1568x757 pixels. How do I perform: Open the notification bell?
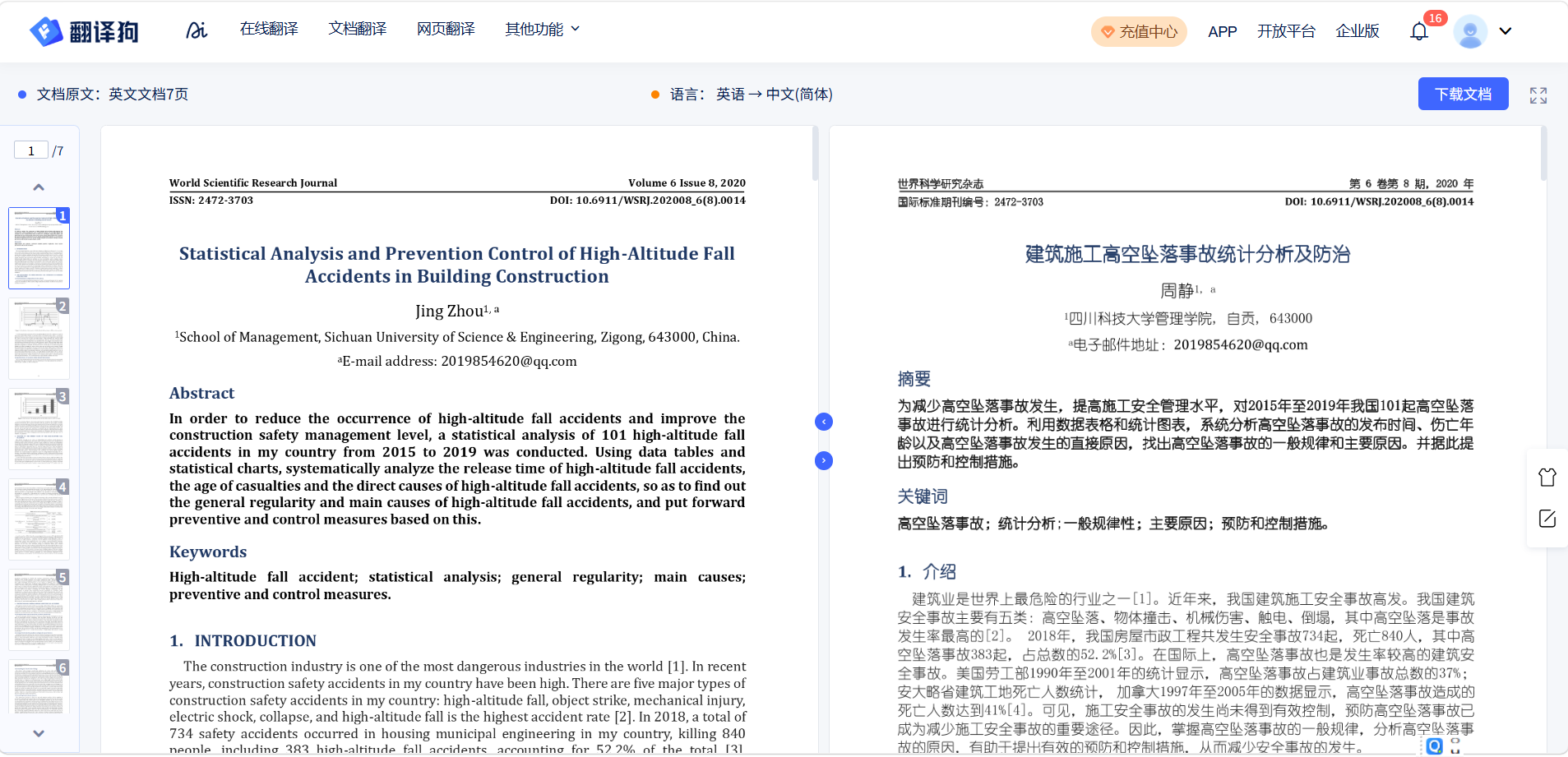point(1418,31)
